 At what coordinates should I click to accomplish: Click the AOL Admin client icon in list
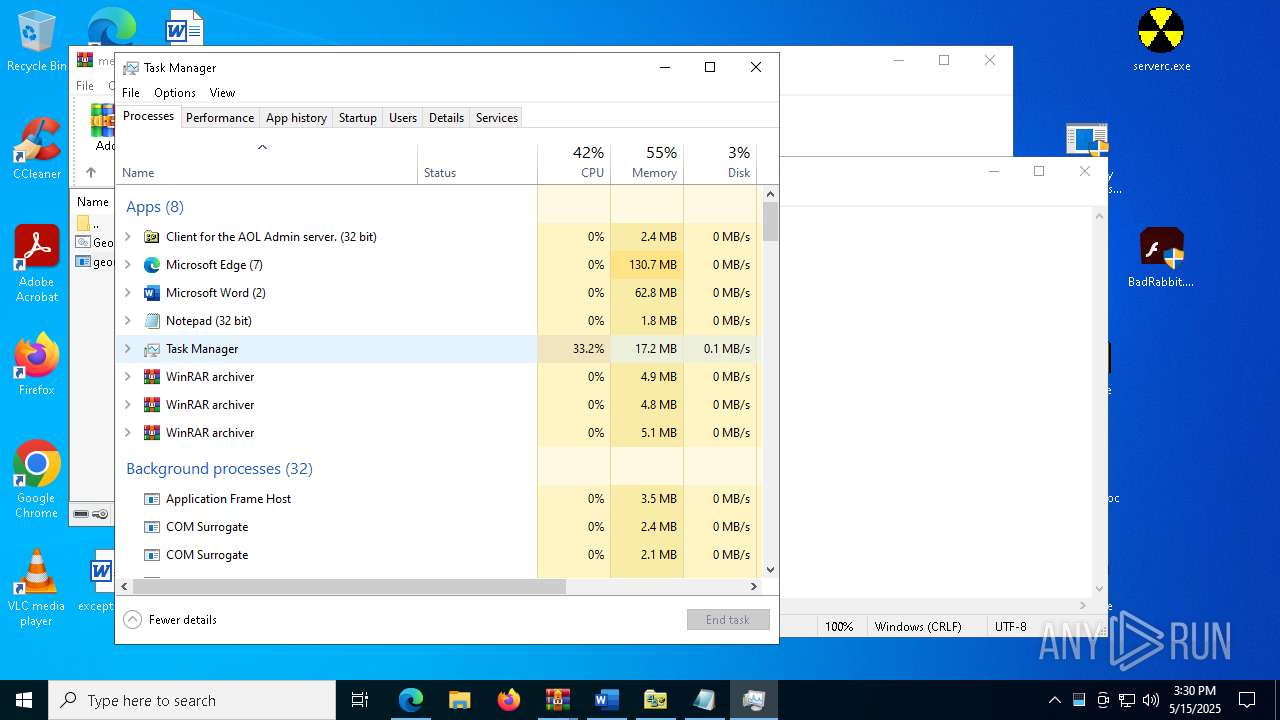[x=152, y=237]
